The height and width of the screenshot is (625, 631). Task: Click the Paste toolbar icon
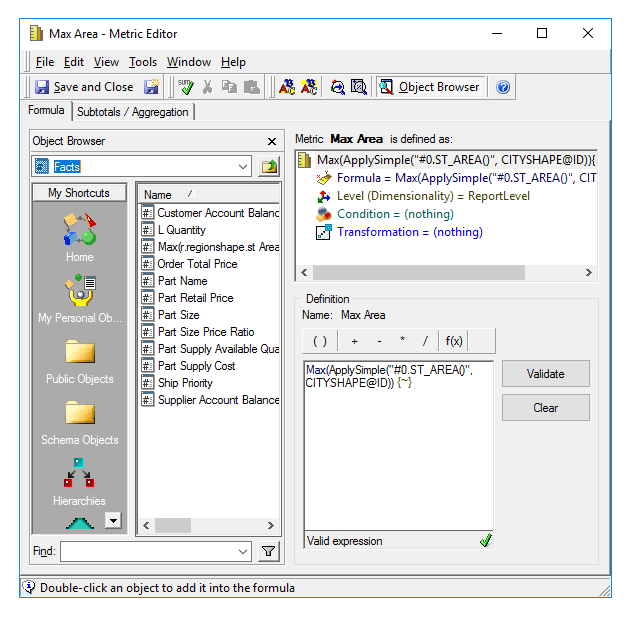(x=252, y=87)
